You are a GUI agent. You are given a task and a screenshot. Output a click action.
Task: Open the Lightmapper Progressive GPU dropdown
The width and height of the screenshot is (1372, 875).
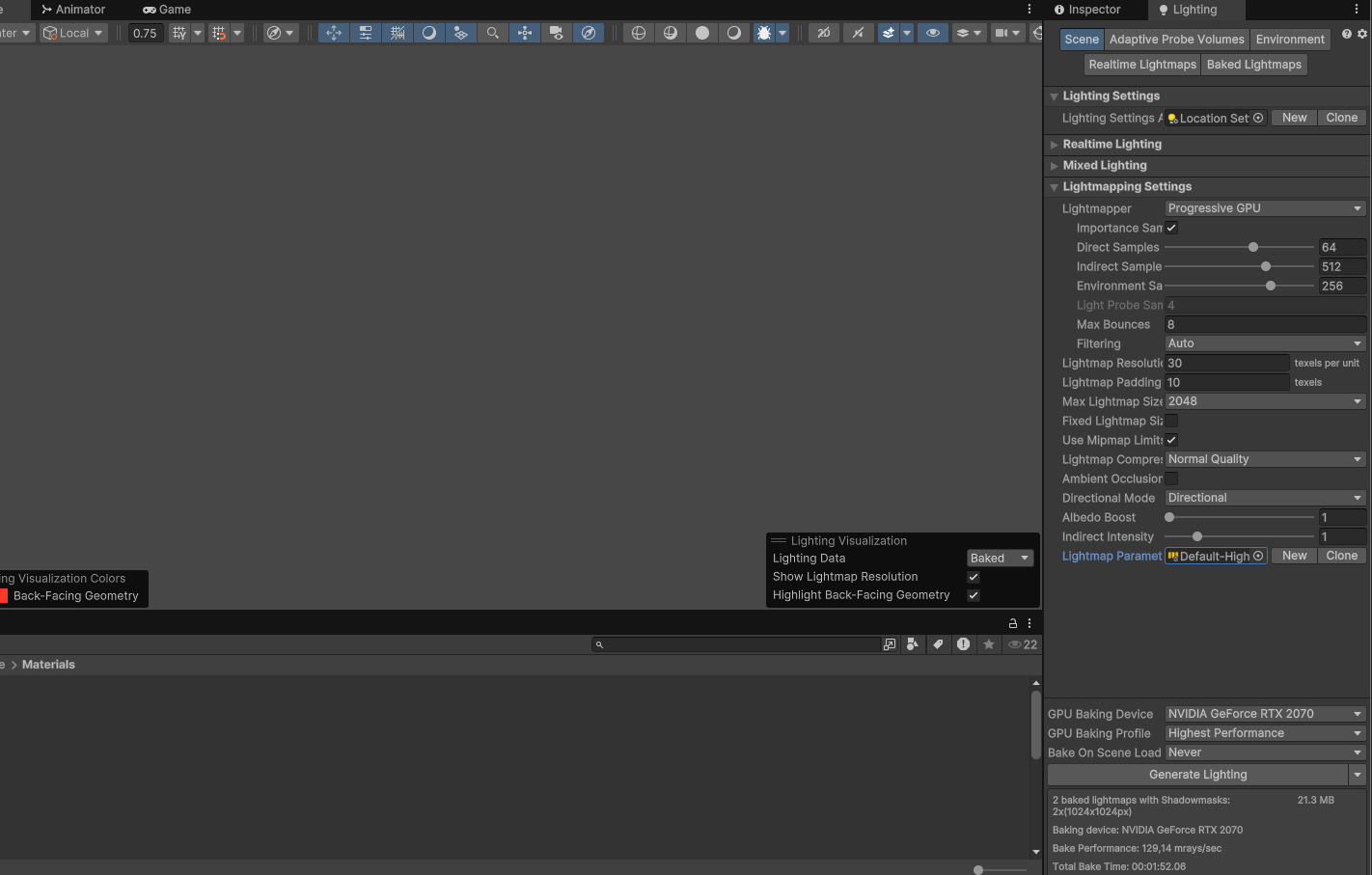(1264, 207)
